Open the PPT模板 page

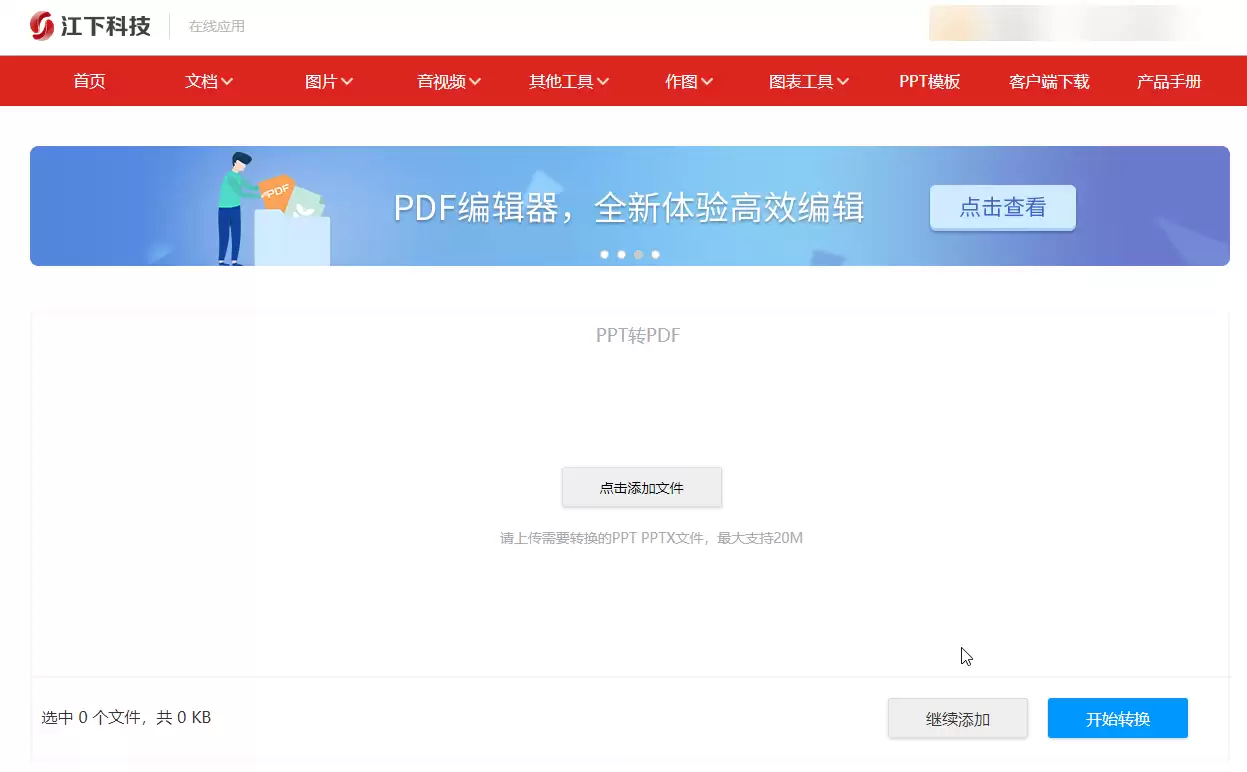[928, 81]
